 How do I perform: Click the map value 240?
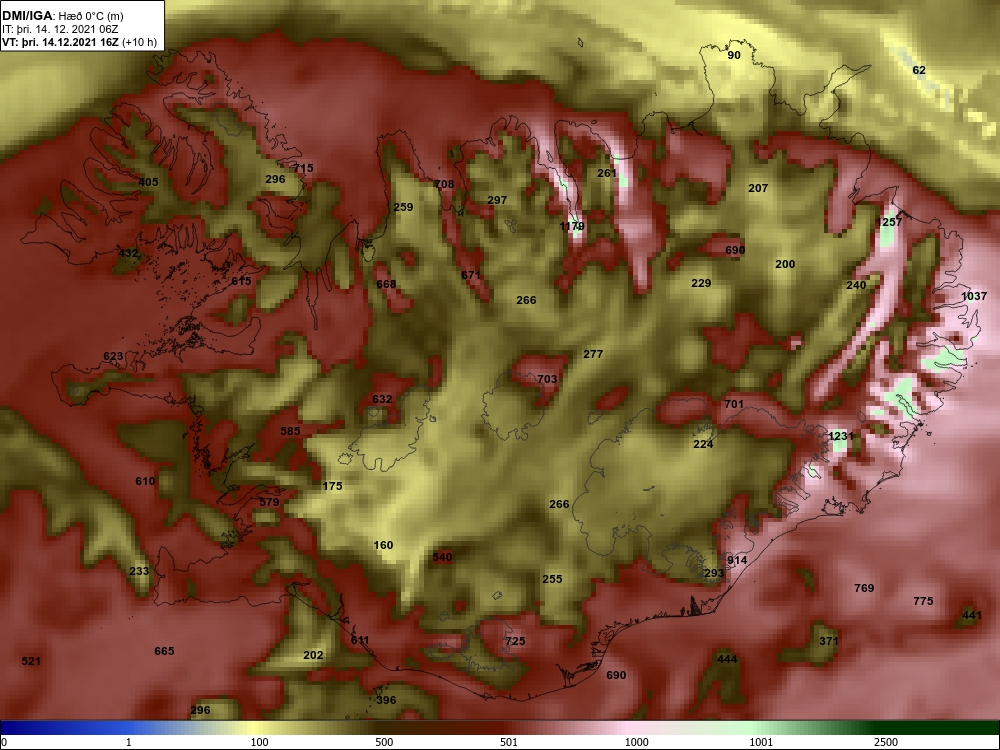coord(856,285)
